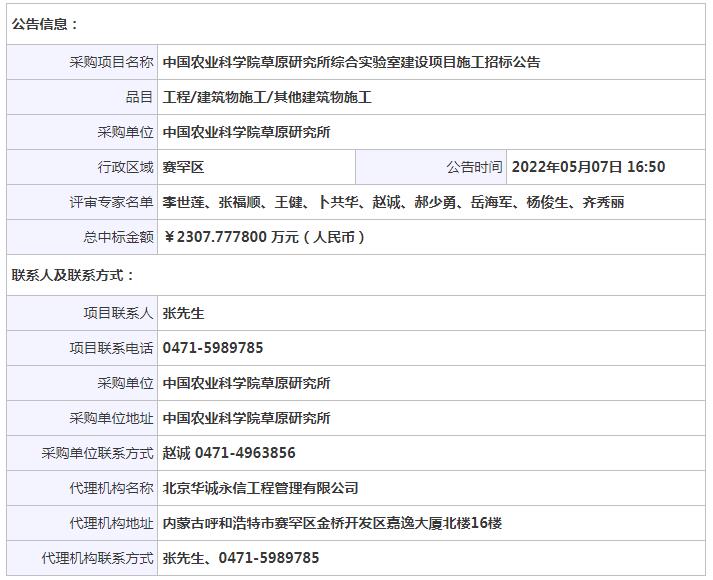Image resolution: width=713 pixels, height=580 pixels.
Task: Click the '品目' label cell
Action: coord(82,97)
